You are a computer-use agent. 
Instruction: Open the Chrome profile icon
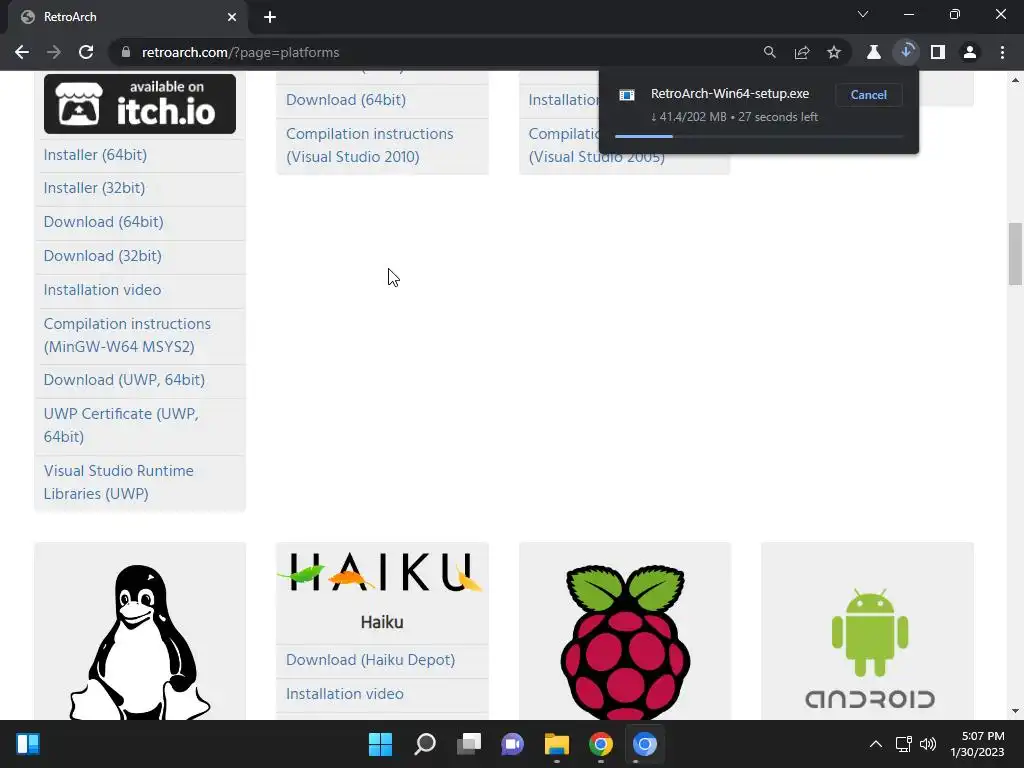pos(970,52)
